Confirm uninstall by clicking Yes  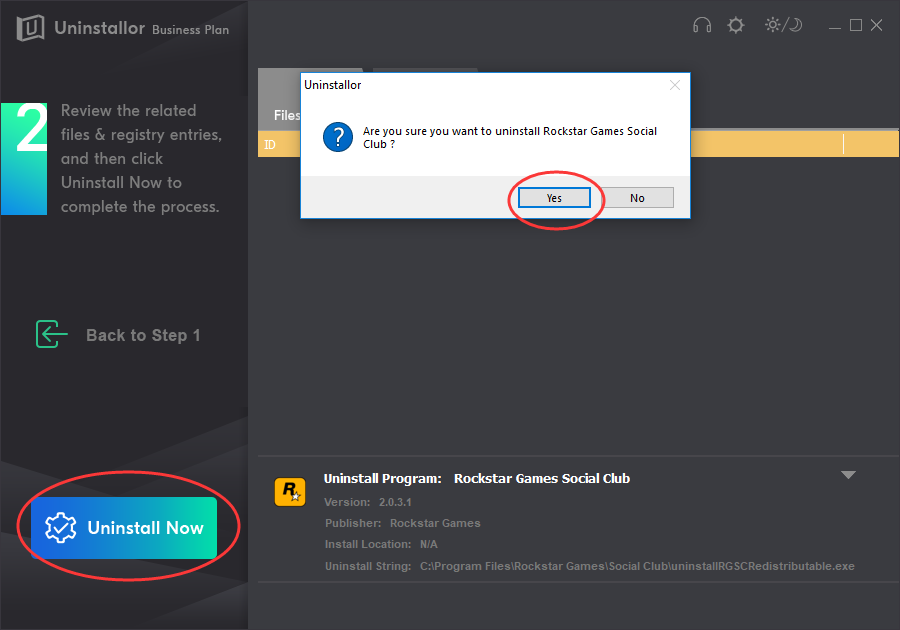click(554, 198)
